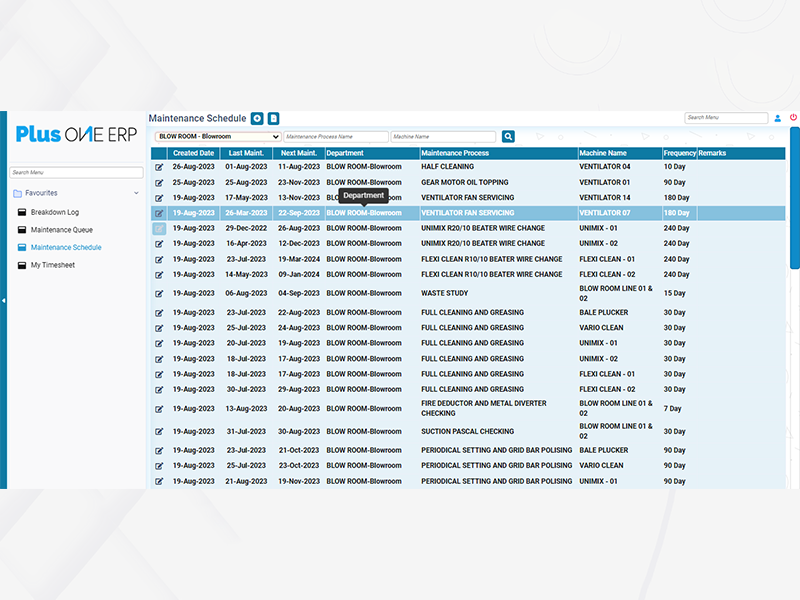Screen dimensions: 800x600
Task: Go to Maintenance Queue menu item
Action: [x=61, y=230]
